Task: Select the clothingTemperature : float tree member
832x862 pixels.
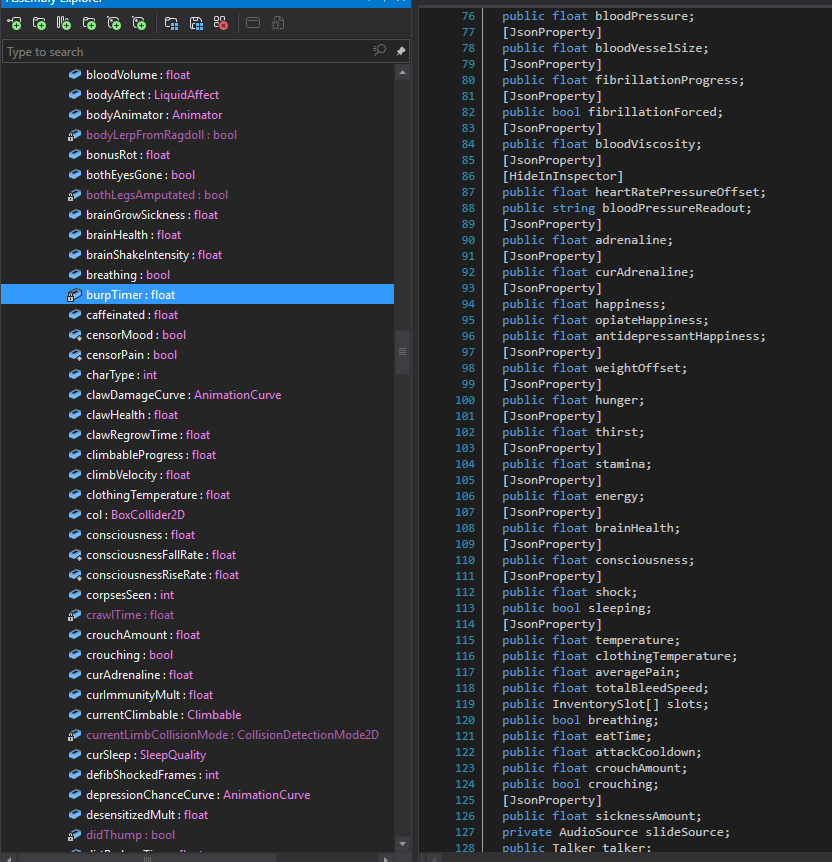Action: tap(158, 495)
